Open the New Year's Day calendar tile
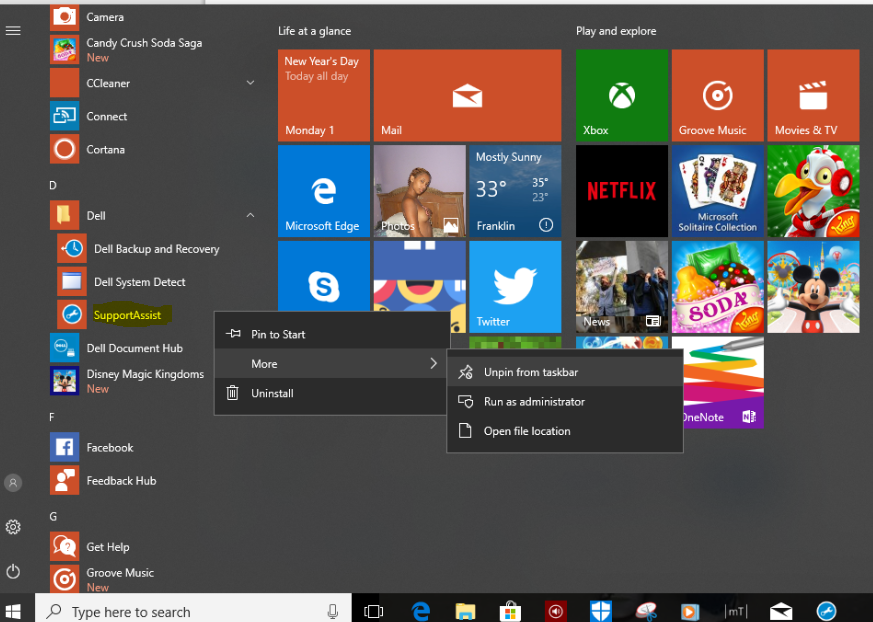Screen dimensions: 873x622 [x=323, y=95]
